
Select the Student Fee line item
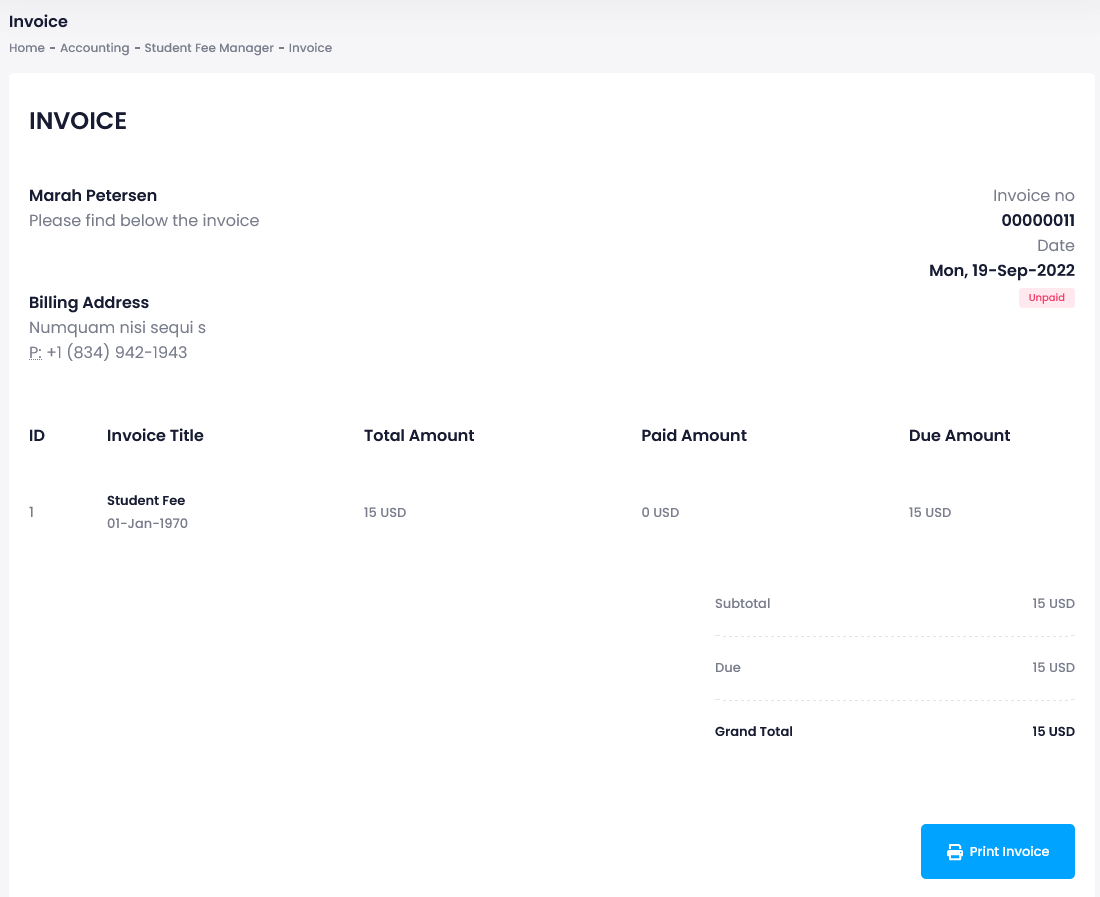point(146,500)
